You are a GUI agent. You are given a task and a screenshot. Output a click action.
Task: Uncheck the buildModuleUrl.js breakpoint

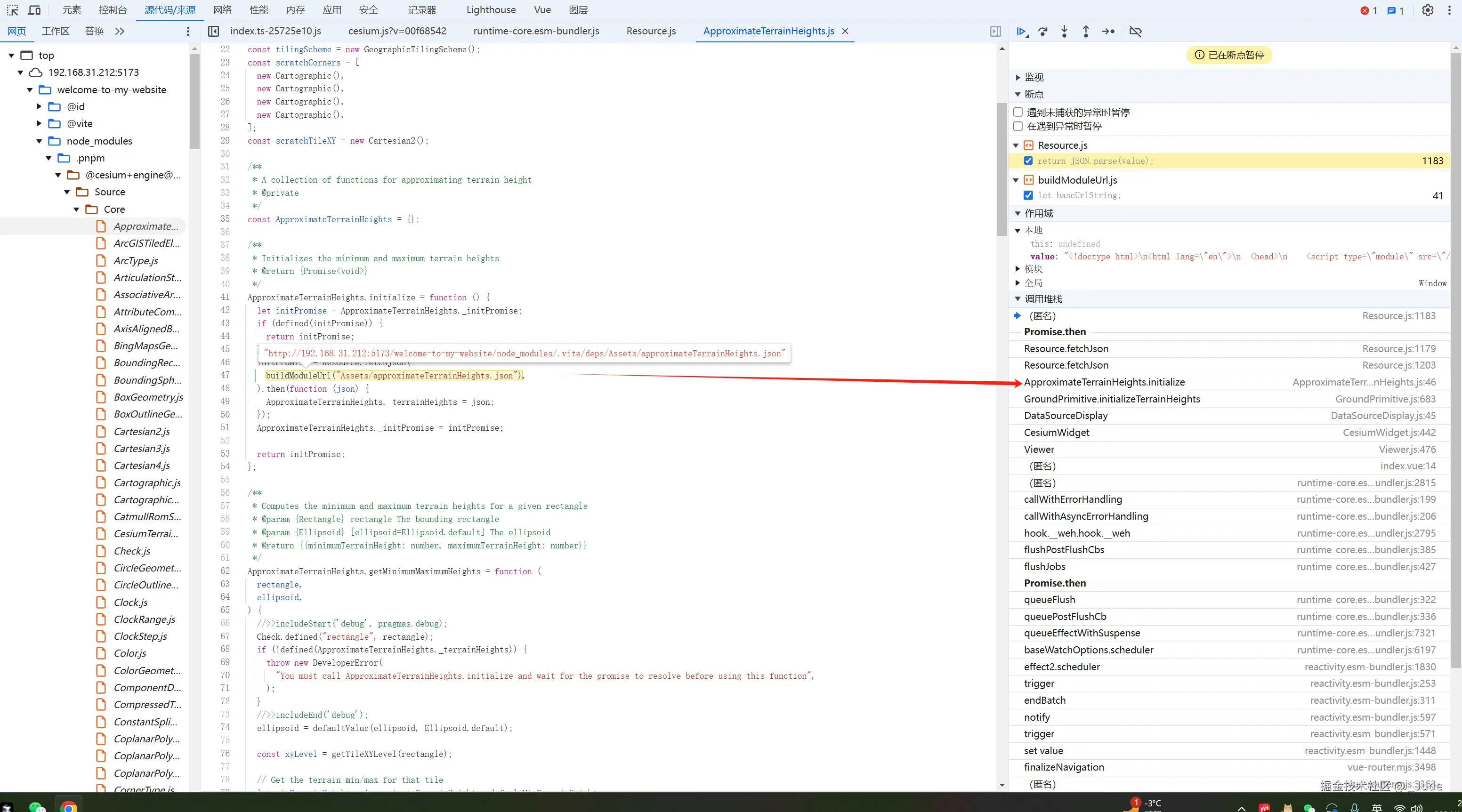[1028, 195]
